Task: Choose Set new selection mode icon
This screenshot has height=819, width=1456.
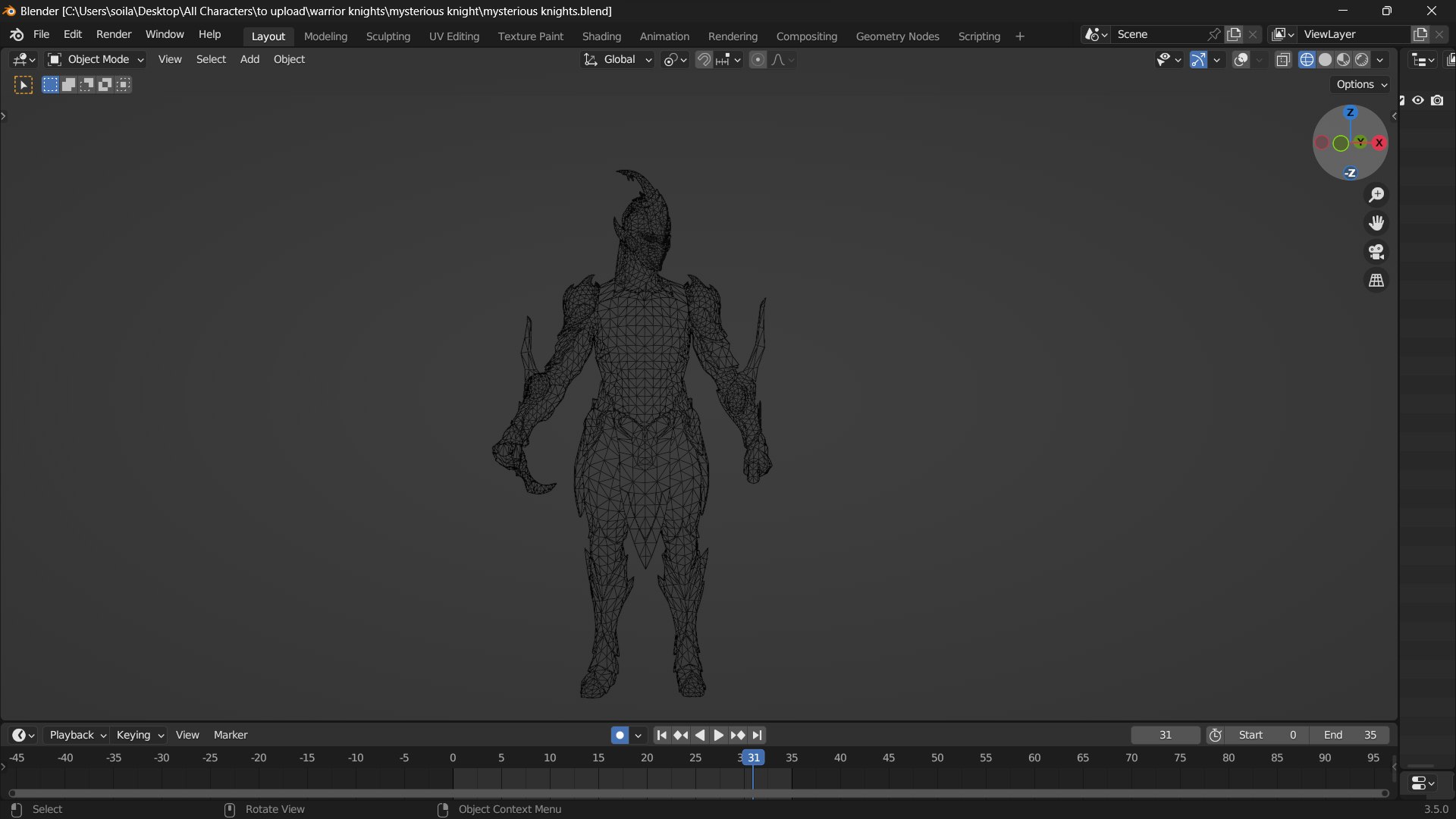Action: point(50,85)
